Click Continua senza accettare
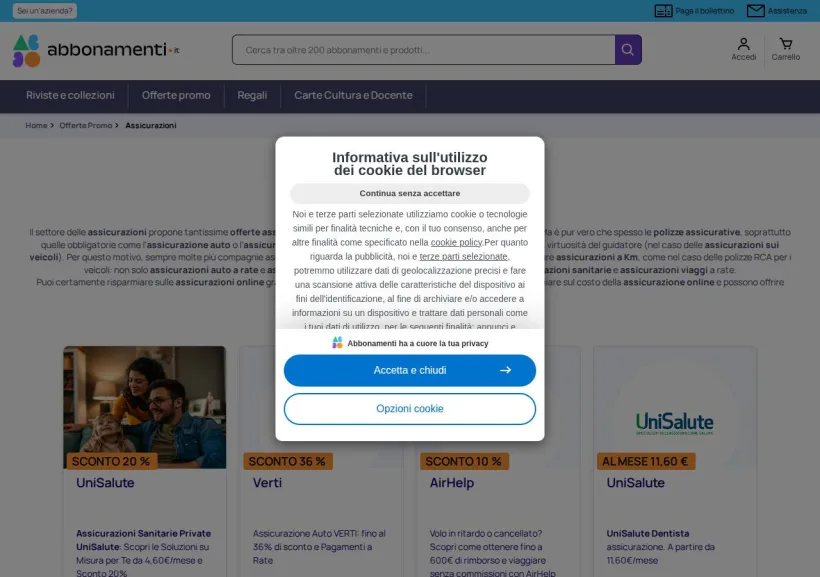This screenshot has height=577, width=820. 410,193
